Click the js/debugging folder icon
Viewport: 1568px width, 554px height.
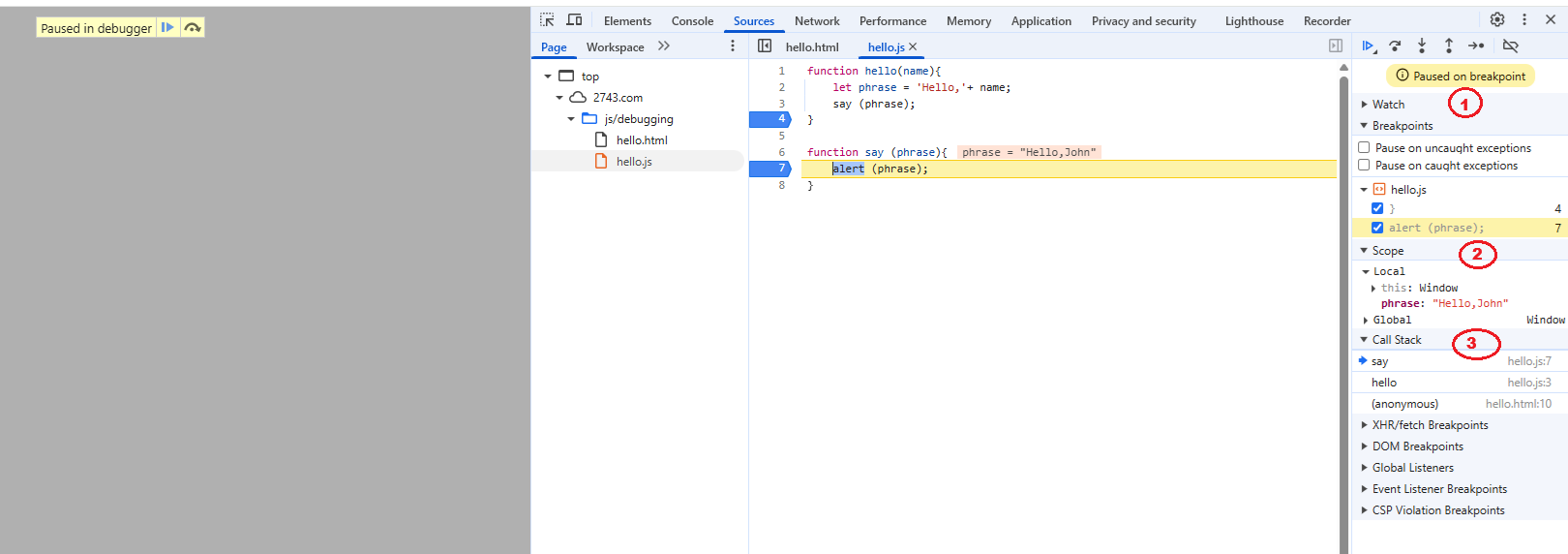[589, 118]
